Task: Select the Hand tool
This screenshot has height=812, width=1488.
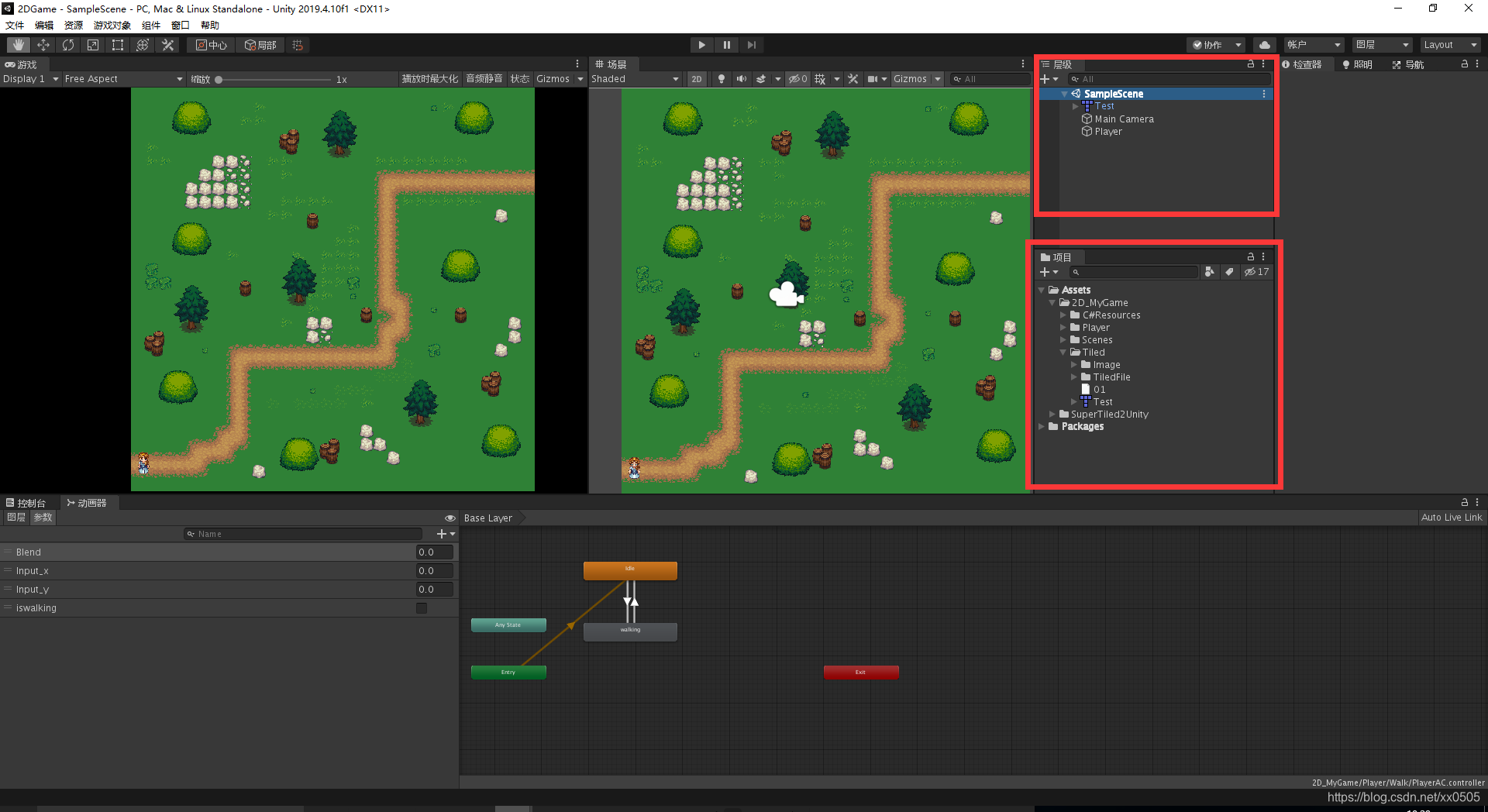Action: pyautogui.click(x=19, y=45)
